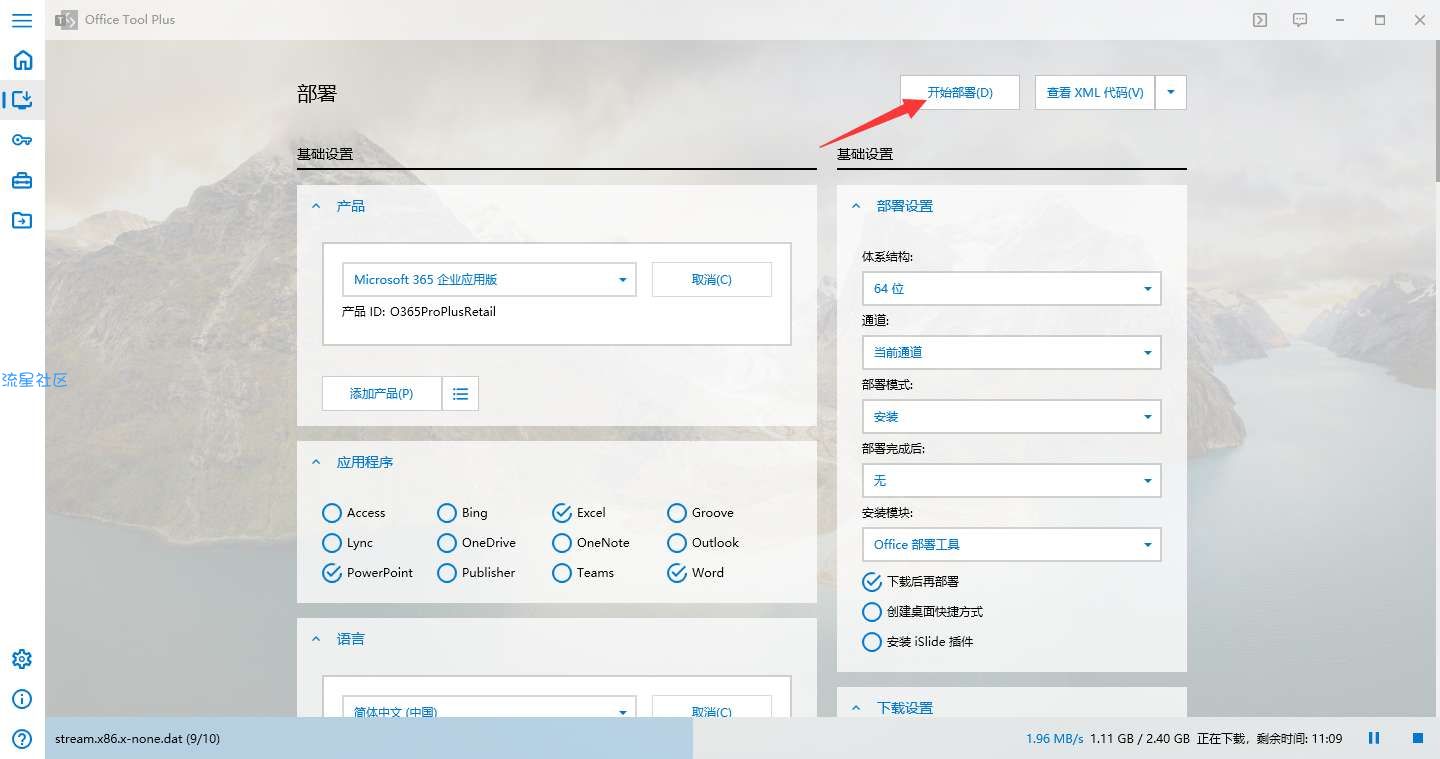Collapse the 应用程序 section
This screenshot has width=1440, height=759.
coord(316,463)
